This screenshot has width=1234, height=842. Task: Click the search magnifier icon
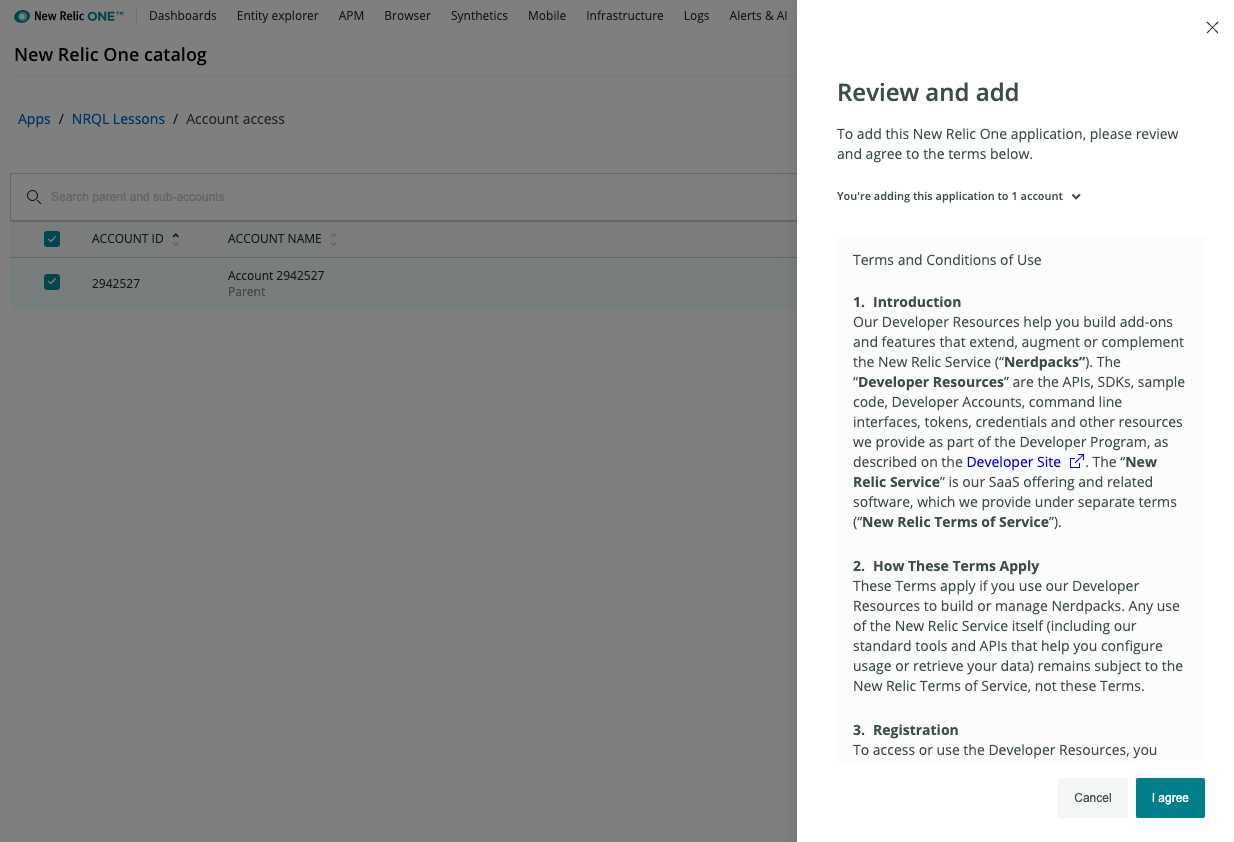34,197
